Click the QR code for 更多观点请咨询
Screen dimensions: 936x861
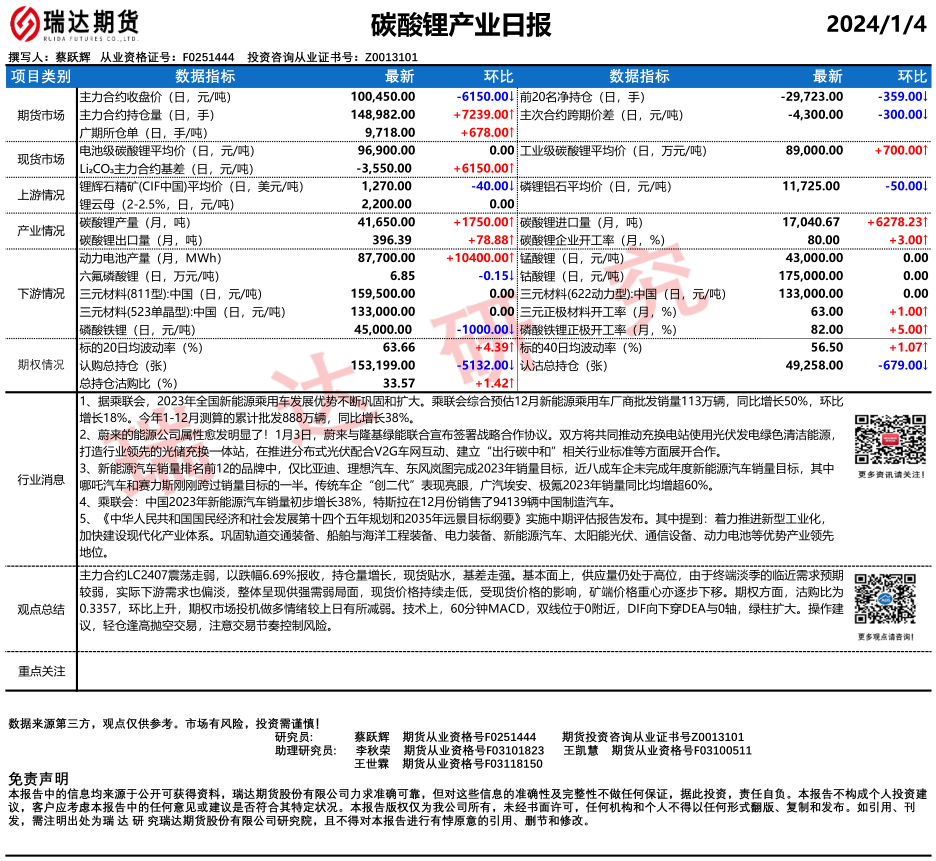click(x=883, y=602)
